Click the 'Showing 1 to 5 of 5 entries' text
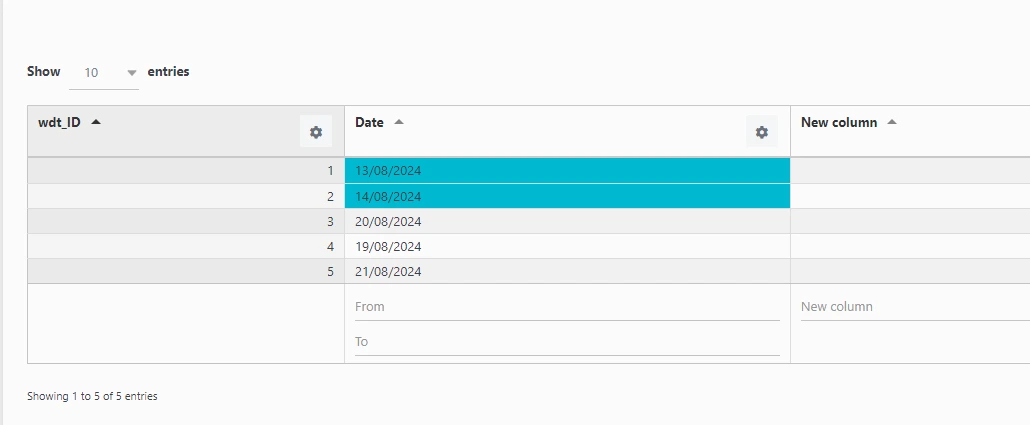 pos(92,396)
